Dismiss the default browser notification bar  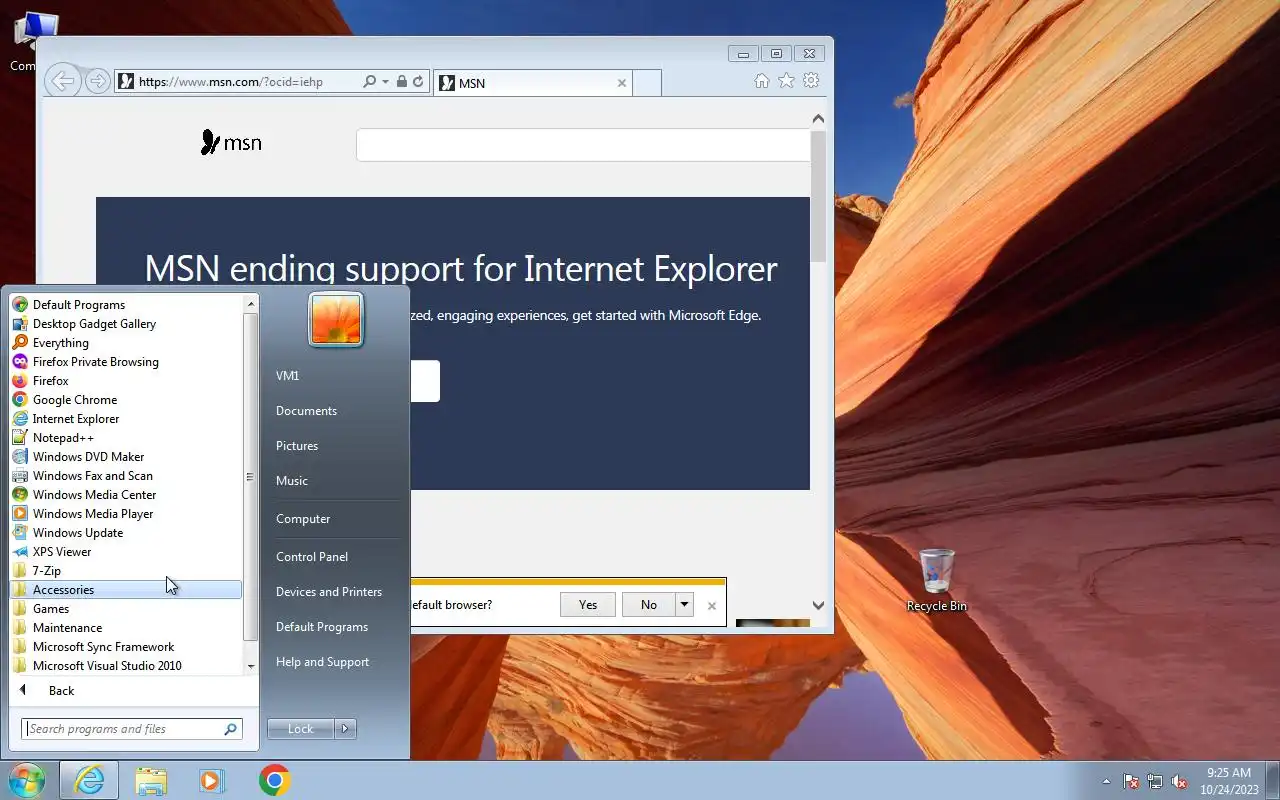[x=712, y=605]
